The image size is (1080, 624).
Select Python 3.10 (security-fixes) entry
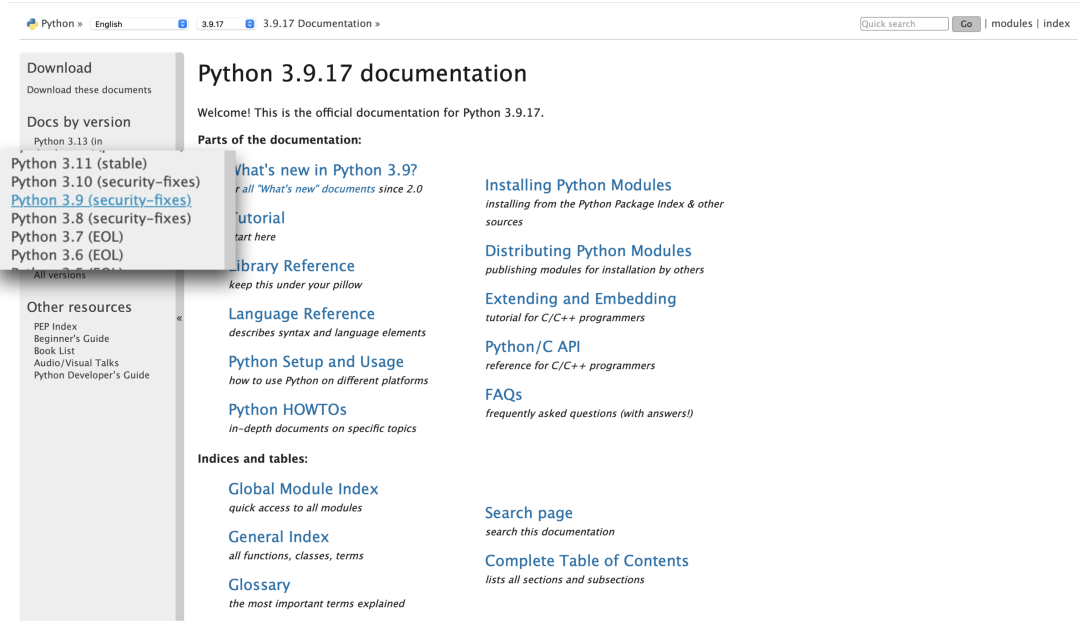(x=105, y=182)
